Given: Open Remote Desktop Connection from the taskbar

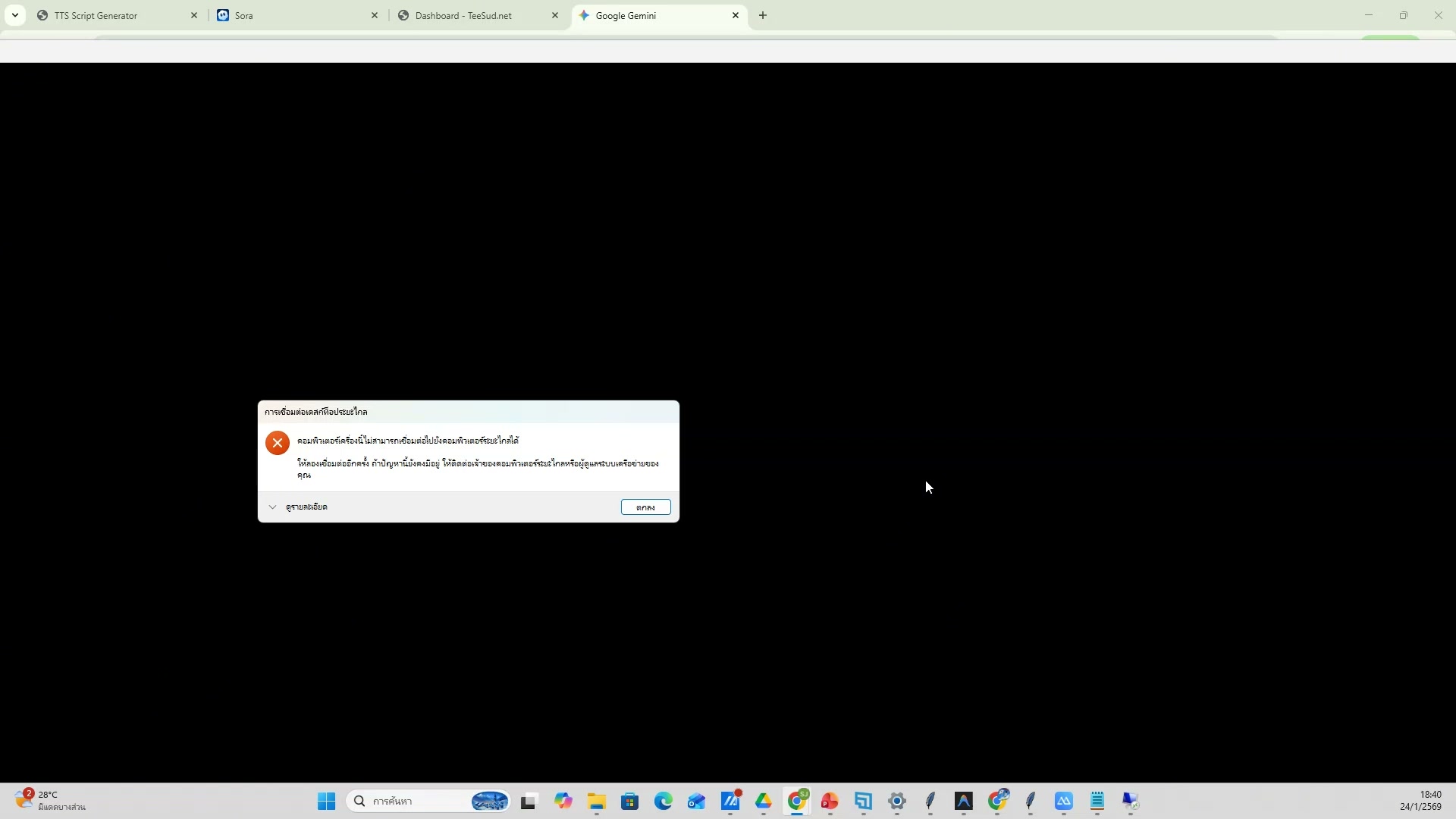Looking at the screenshot, I should point(1131,802).
